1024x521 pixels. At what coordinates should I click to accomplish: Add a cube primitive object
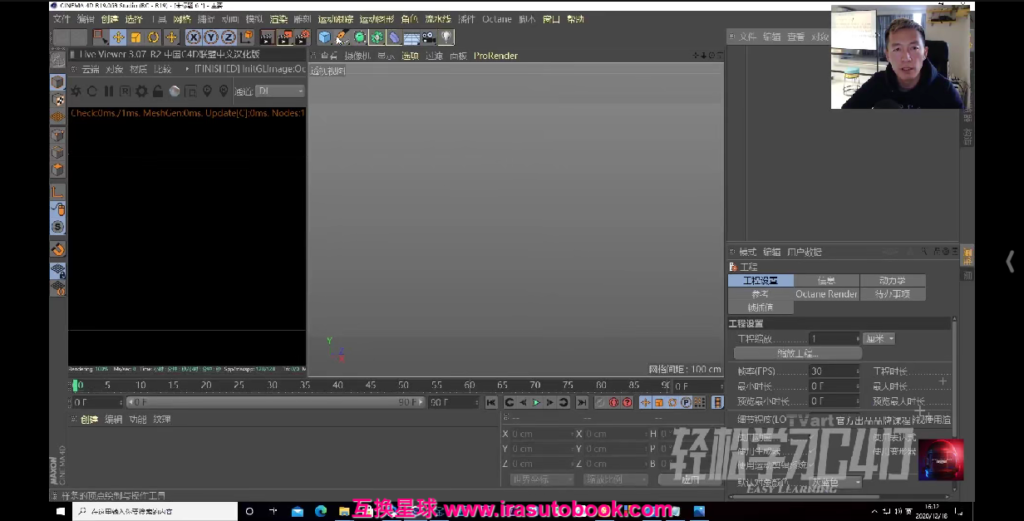point(325,37)
